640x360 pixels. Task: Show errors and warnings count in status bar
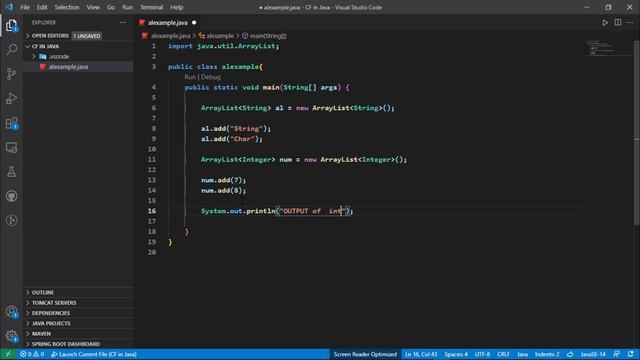tap(32, 354)
